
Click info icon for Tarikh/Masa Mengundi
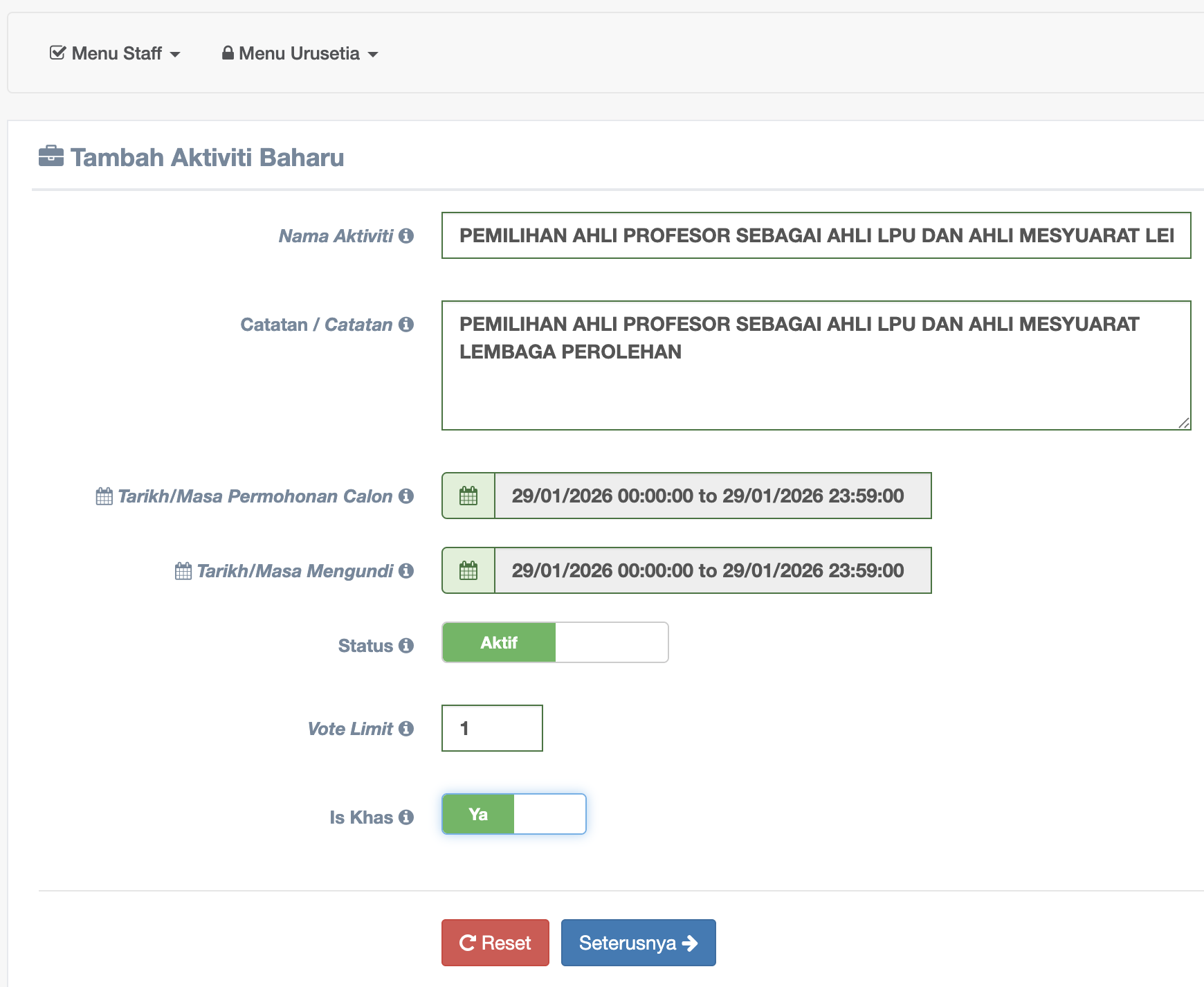coord(406,571)
